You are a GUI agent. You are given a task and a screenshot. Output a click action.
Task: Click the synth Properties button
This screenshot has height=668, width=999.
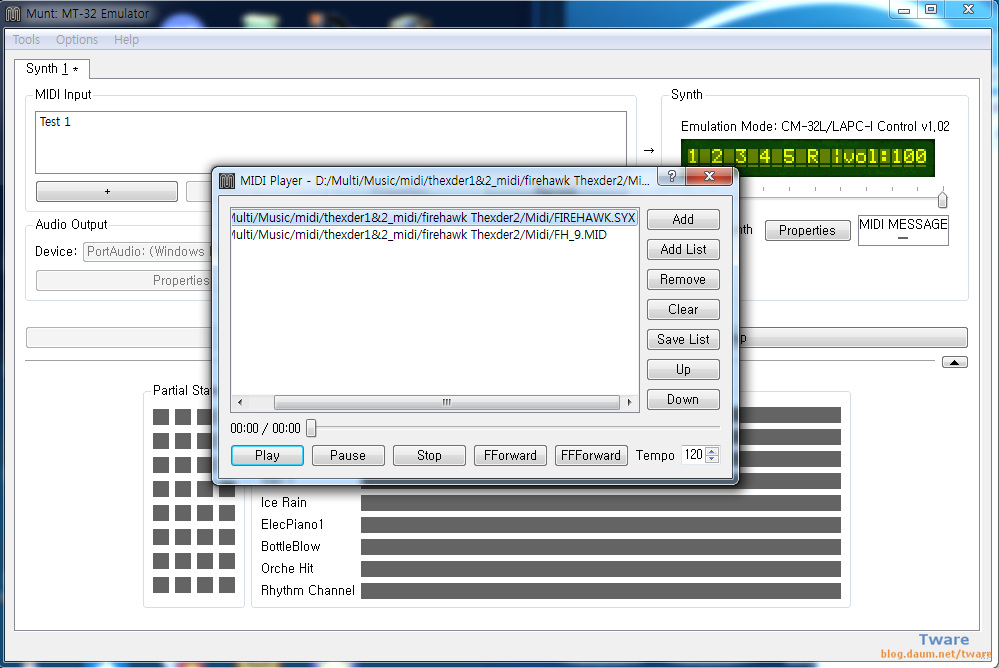pos(807,230)
